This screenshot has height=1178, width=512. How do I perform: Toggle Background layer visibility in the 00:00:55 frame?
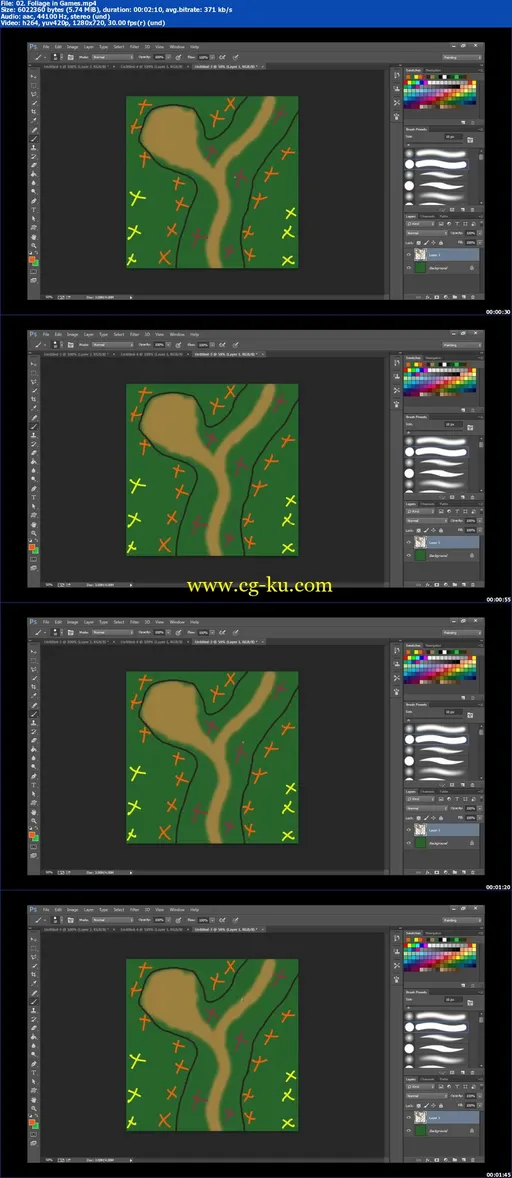click(x=408, y=555)
